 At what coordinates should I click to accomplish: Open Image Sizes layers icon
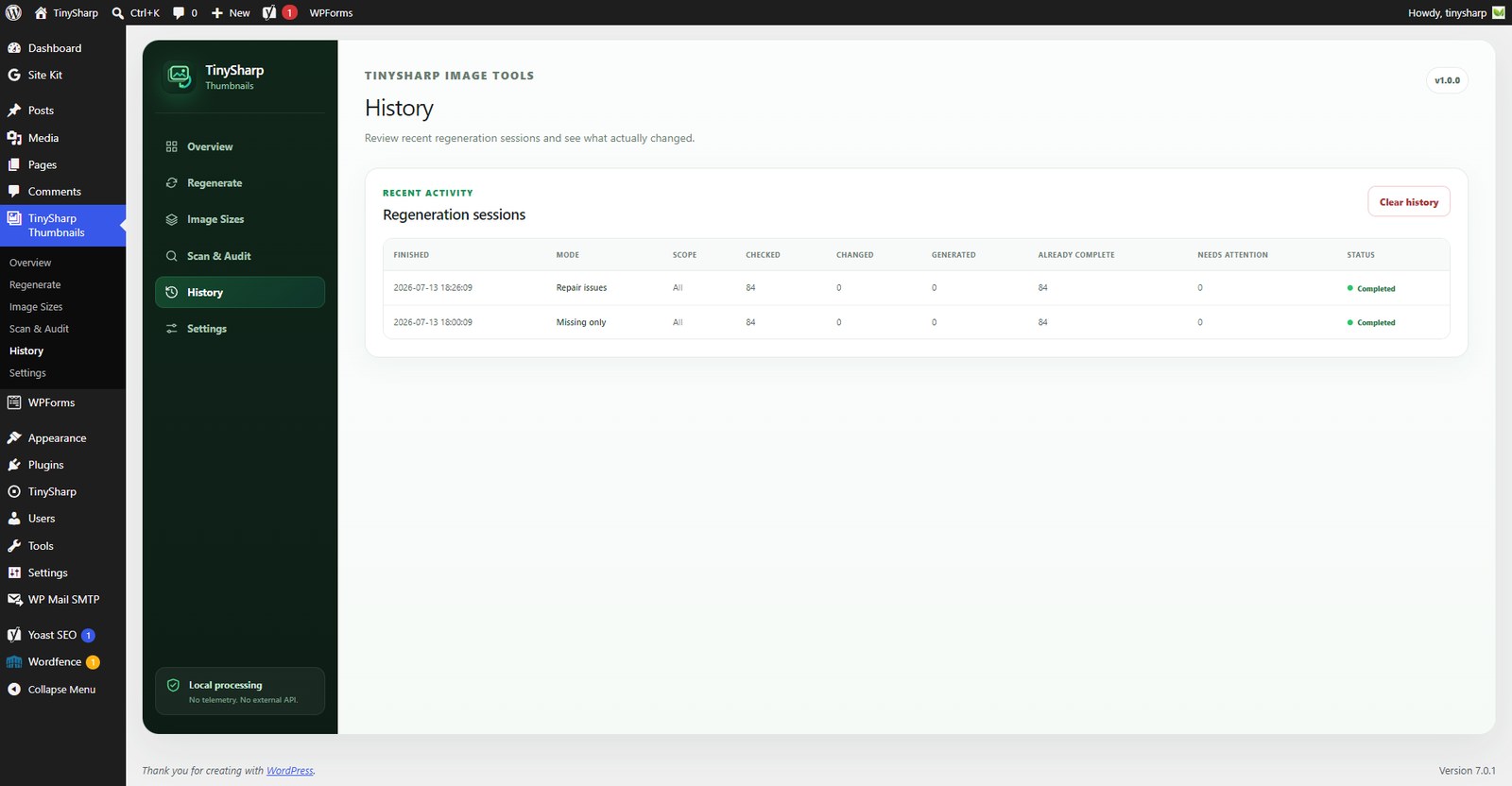171,219
